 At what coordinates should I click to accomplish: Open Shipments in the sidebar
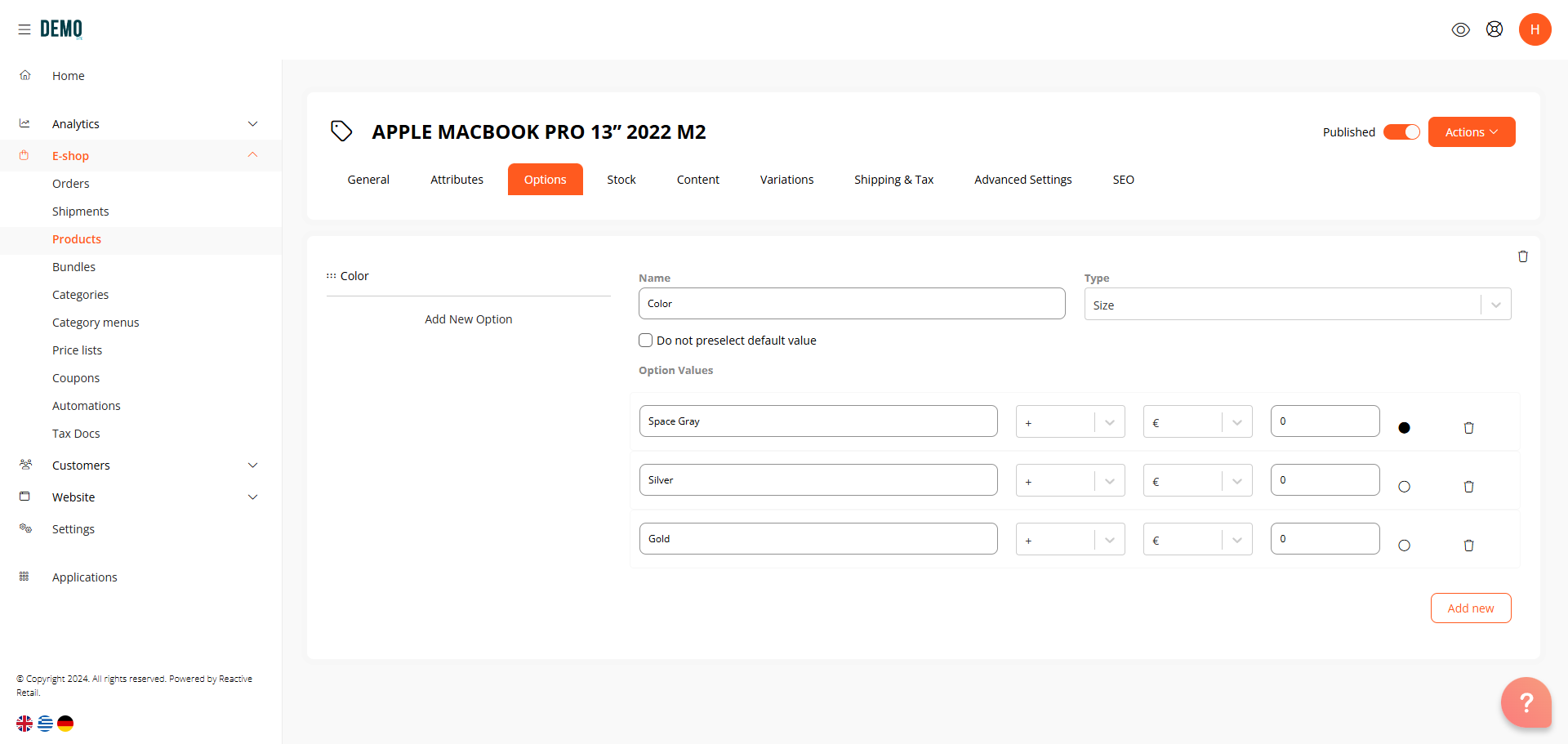click(x=80, y=212)
